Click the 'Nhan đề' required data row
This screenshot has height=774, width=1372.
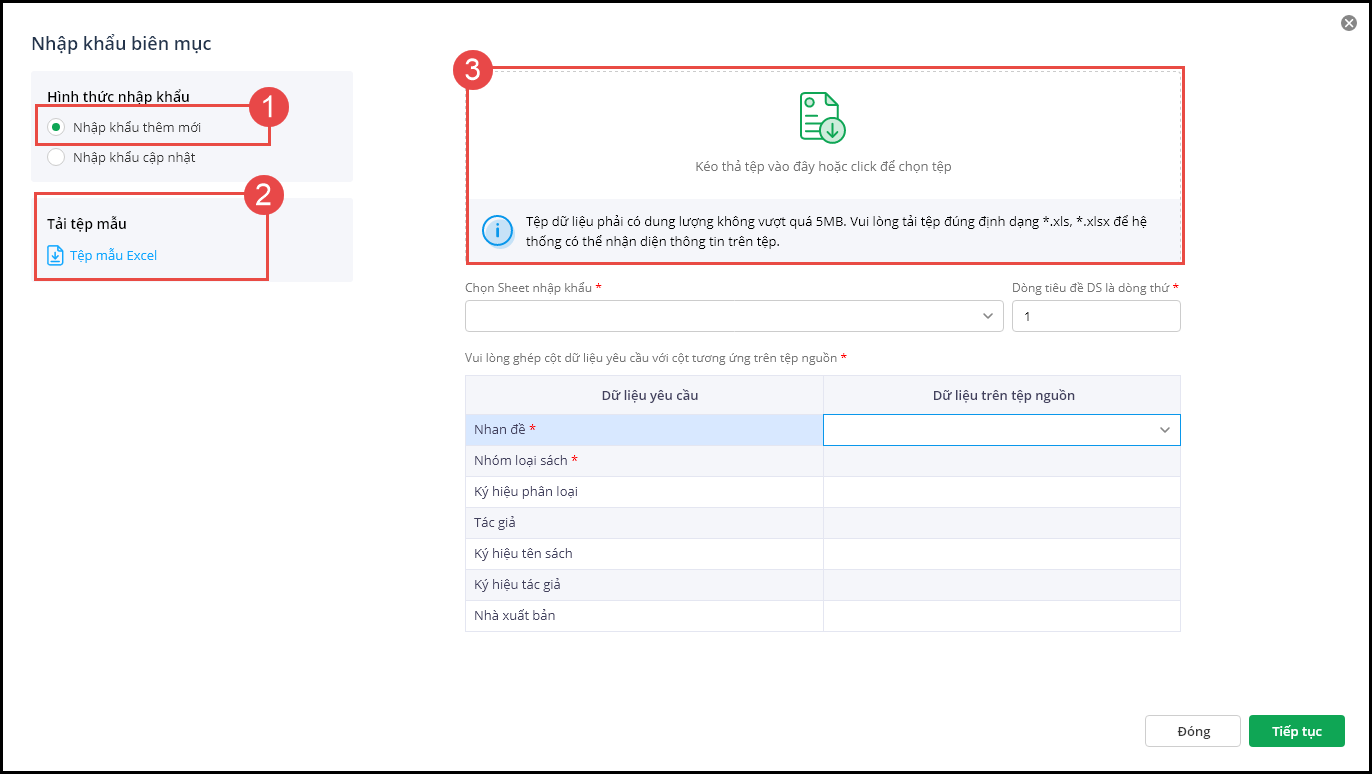click(644, 430)
